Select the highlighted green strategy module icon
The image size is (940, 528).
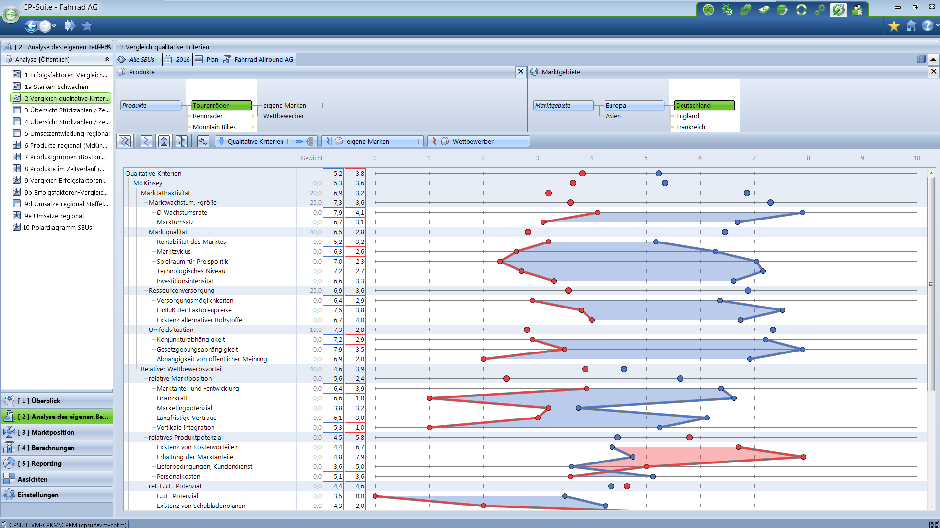tap(838, 10)
